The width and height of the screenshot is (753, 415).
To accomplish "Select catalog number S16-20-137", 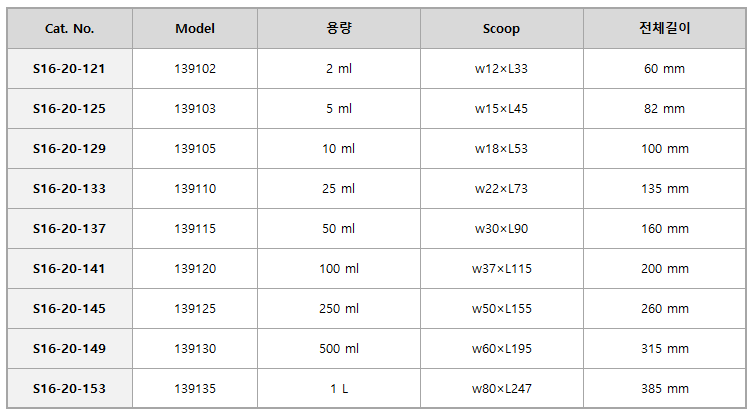I will (69, 229).
